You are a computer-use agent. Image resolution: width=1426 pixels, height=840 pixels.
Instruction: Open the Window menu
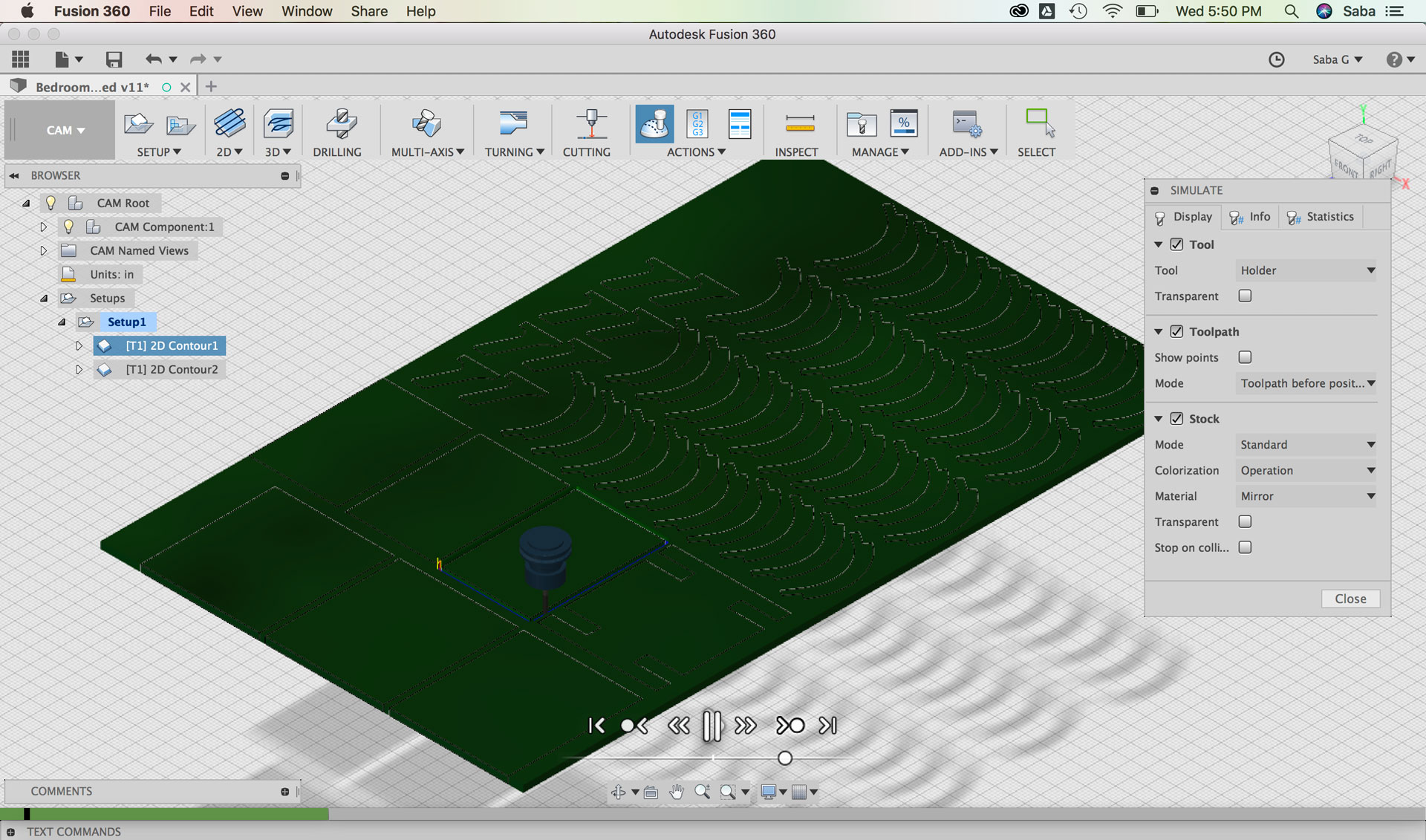(307, 11)
